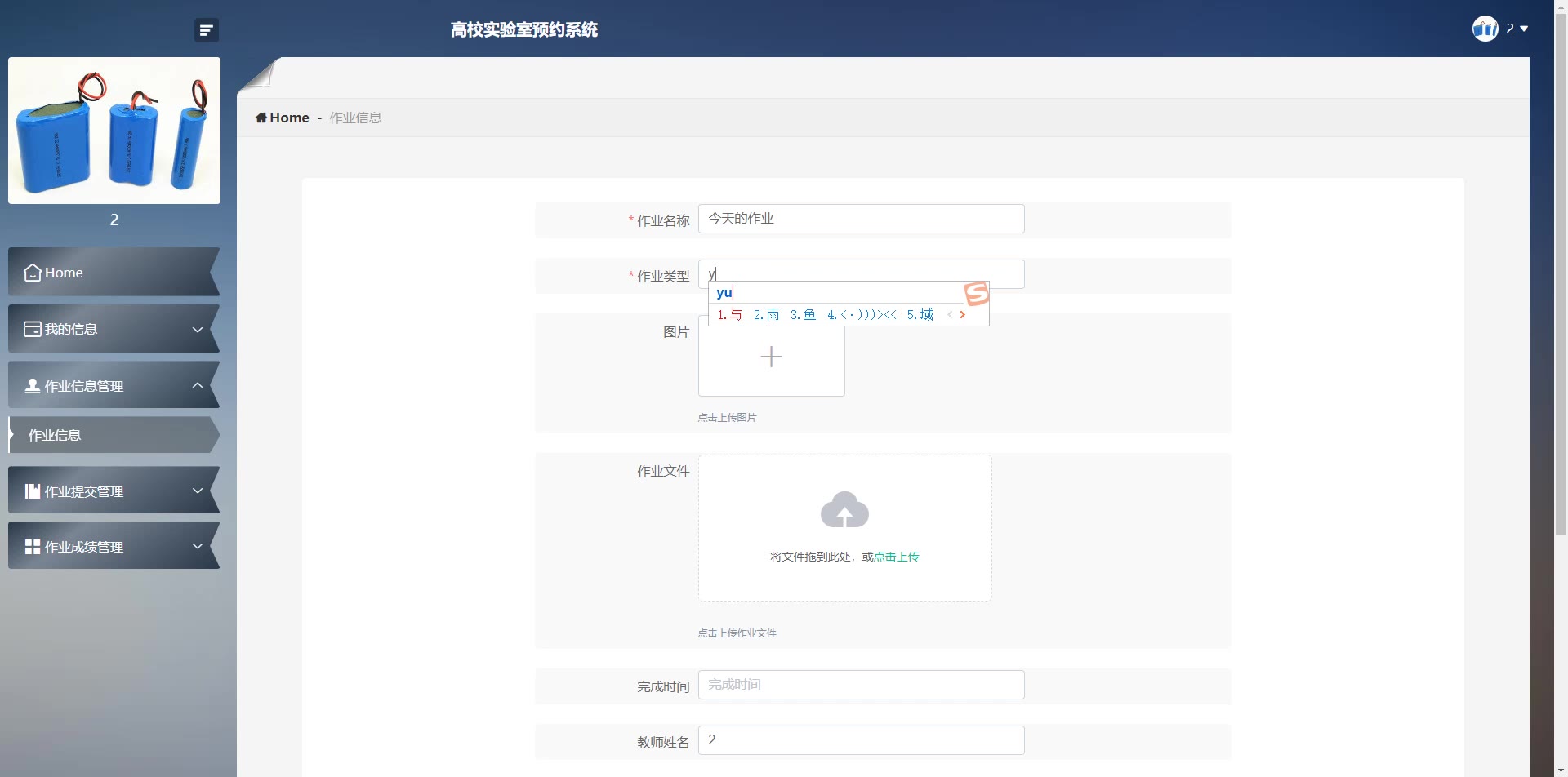The width and height of the screenshot is (1568, 777).
Task: Click the Sogou input method logo
Action: coord(976,293)
